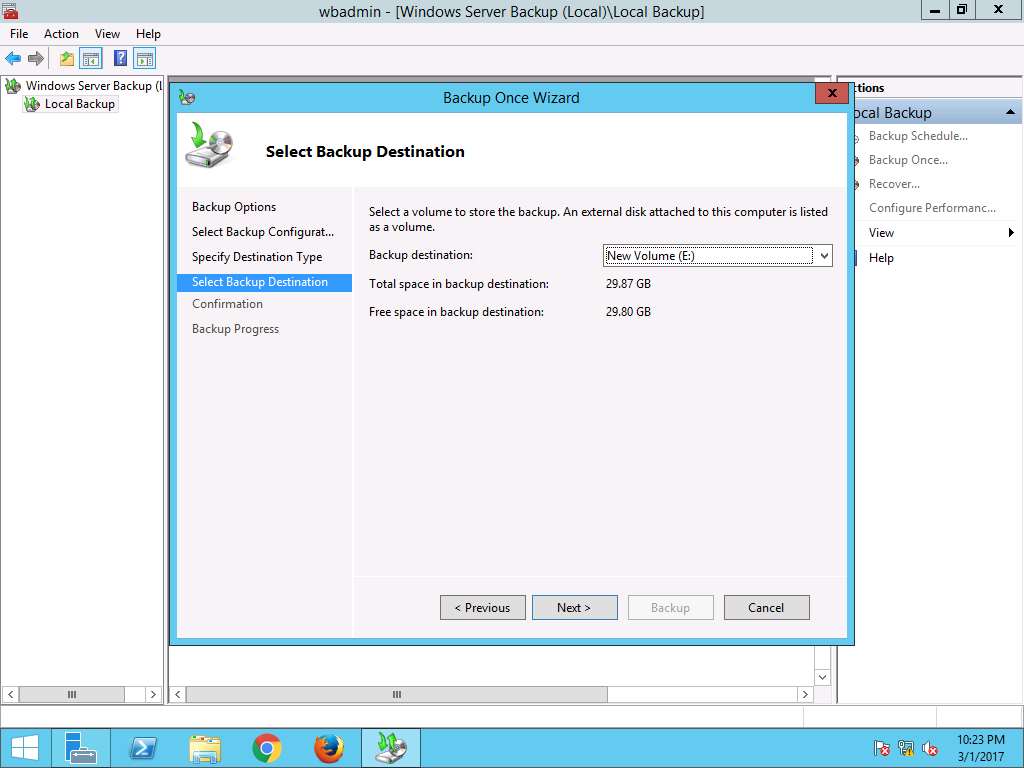Open the View menu
This screenshot has width=1024, height=768.
[x=107, y=34]
